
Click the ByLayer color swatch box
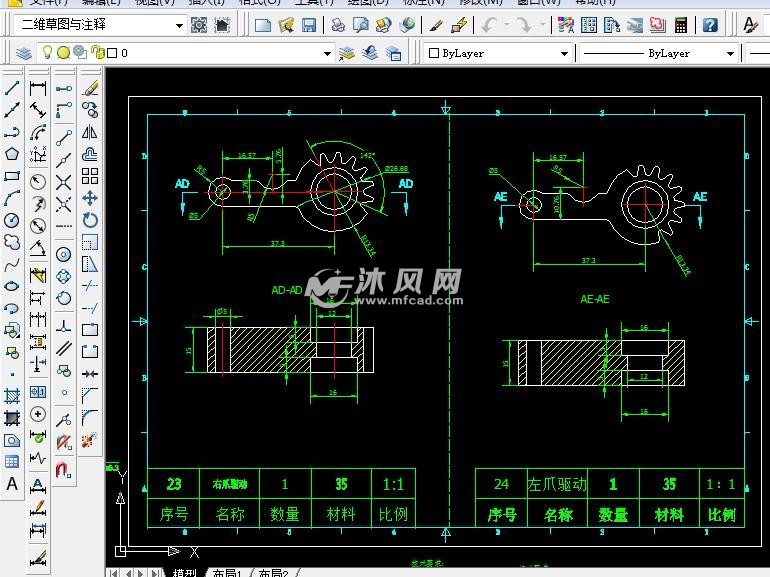tap(434, 53)
